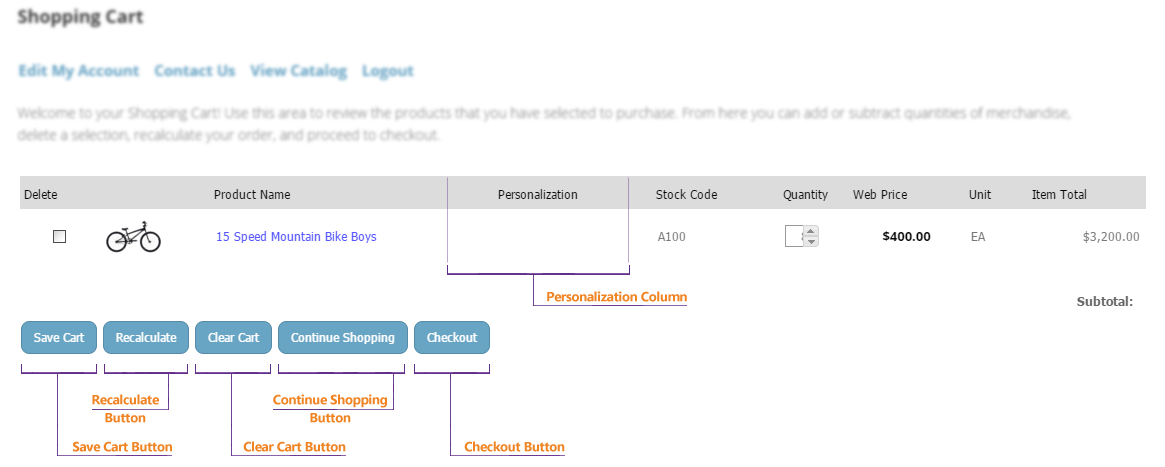
Task: Click inside the Quantity input field
Action: [x=794, y=237]
